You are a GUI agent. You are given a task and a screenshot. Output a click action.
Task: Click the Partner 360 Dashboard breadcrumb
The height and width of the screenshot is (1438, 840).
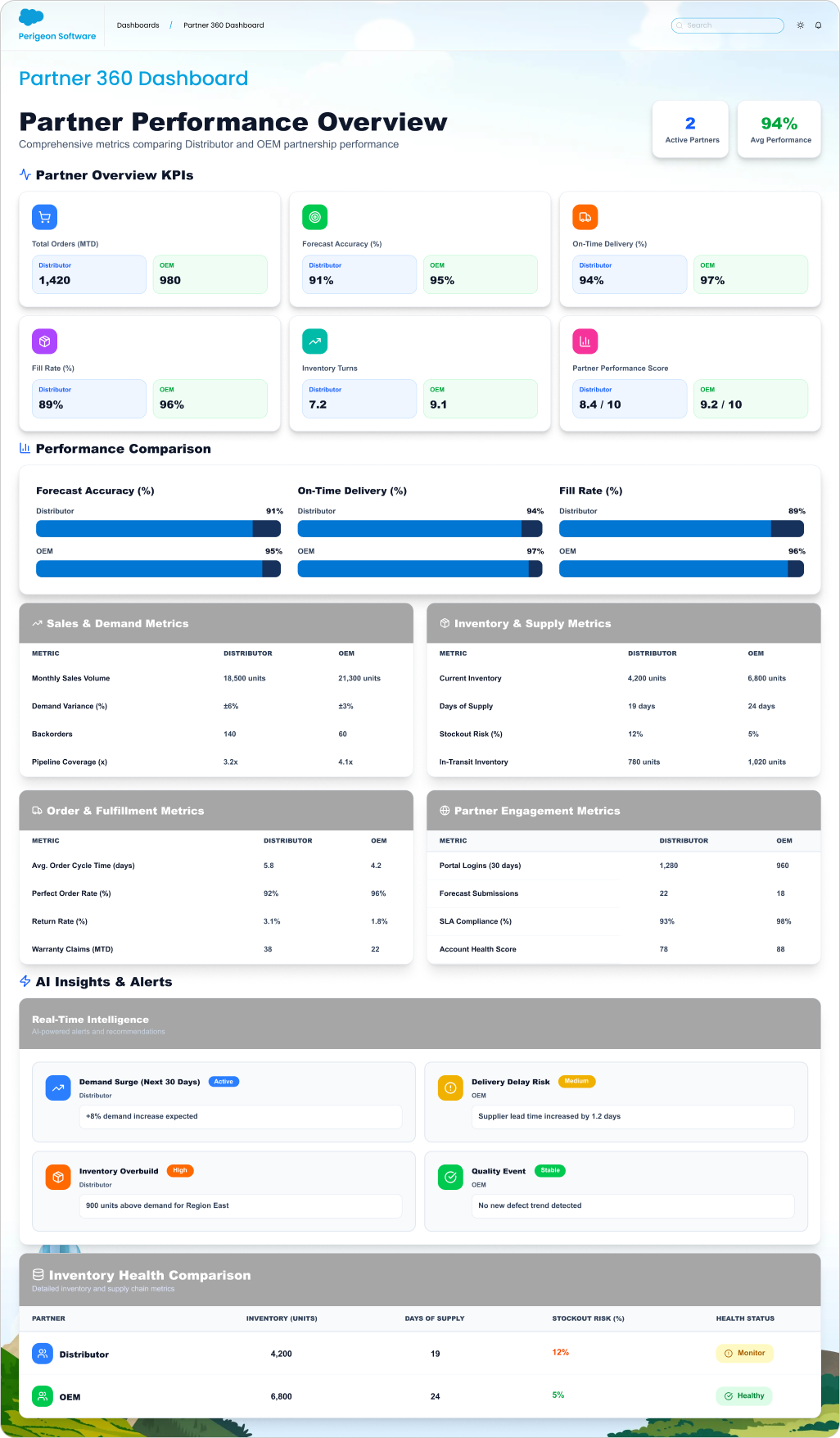coord(224,25)
